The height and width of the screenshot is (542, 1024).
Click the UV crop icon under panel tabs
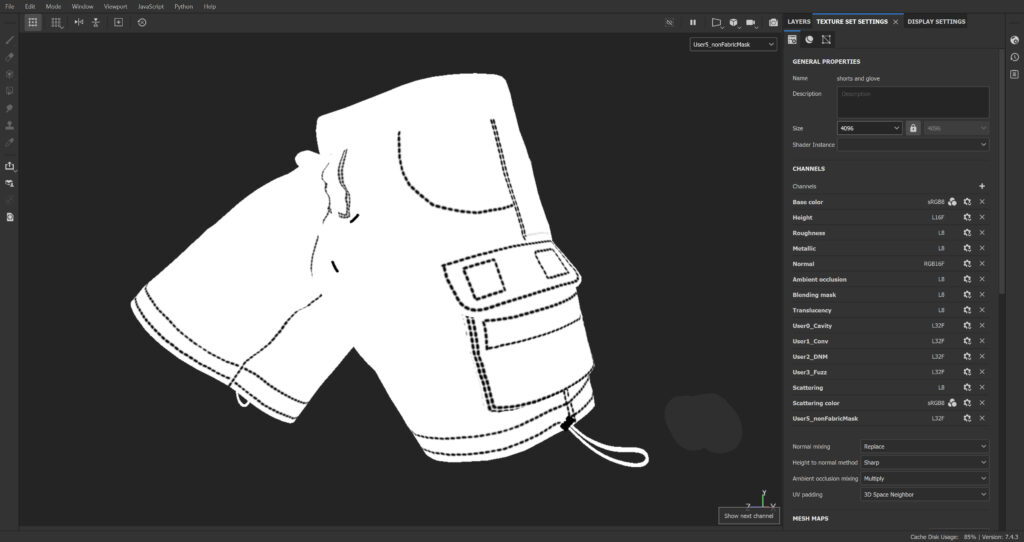826,39
